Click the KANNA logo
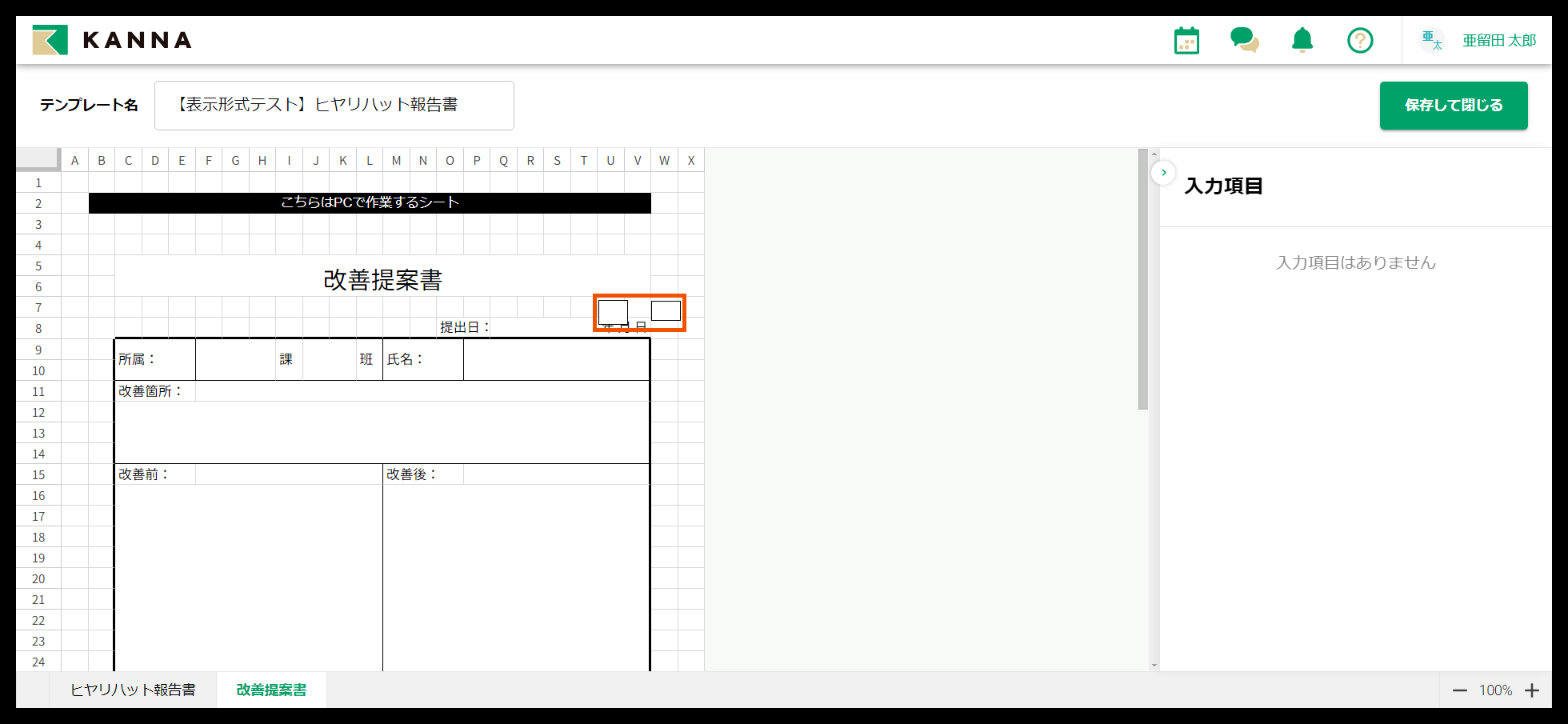Screen dimensions: 1568x724 [112, 39]
